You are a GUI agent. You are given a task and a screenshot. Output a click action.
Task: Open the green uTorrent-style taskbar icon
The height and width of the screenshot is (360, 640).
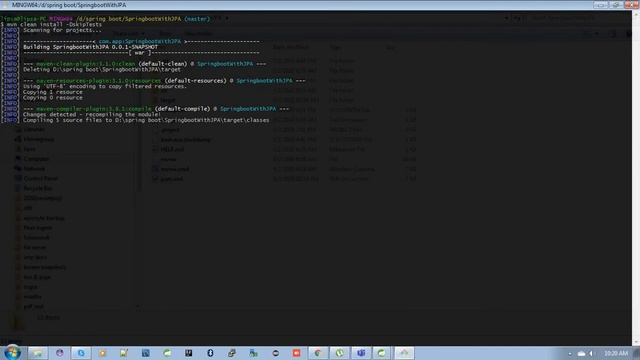click(339, 353)
